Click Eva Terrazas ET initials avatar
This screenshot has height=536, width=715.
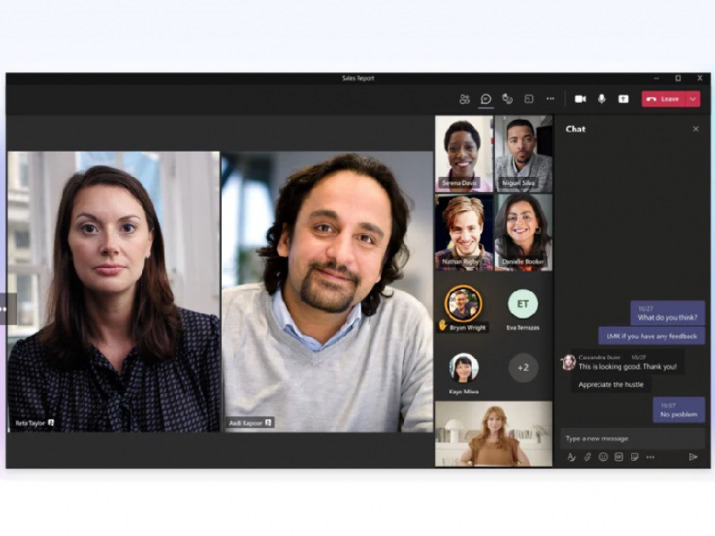pyautogui.click(x=523, y=304)
